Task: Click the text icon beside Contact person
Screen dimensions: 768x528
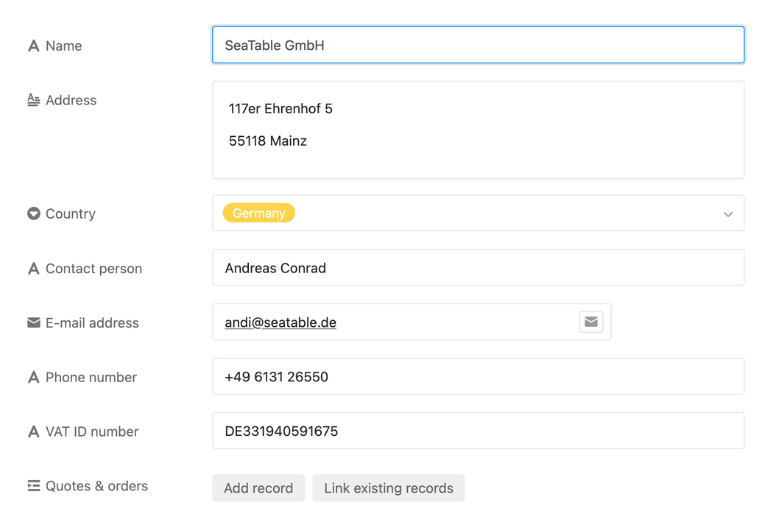Action: pyautogui.click(x=33, y=268)
